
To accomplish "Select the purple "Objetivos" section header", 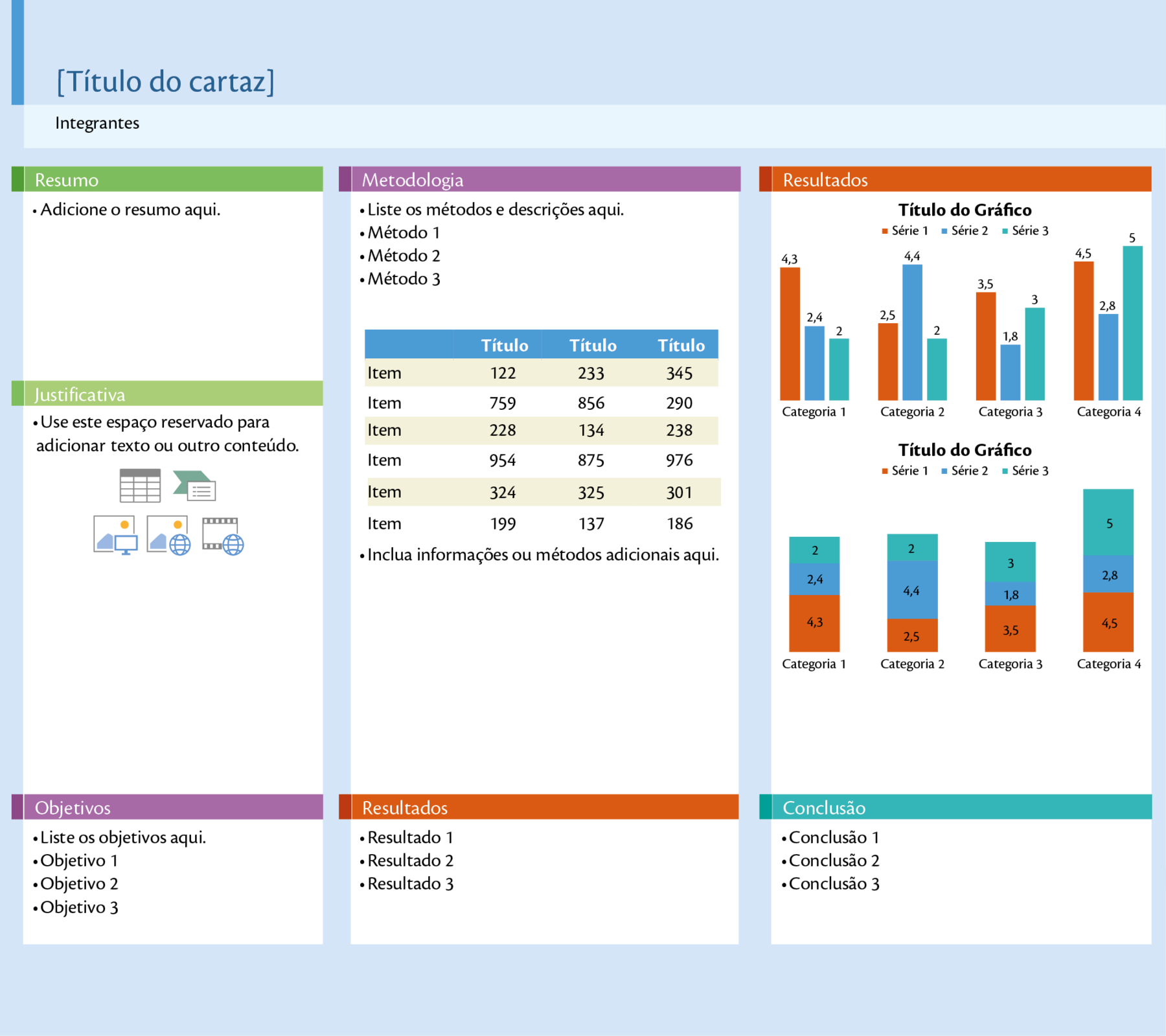I will click(x=167, y=807).
